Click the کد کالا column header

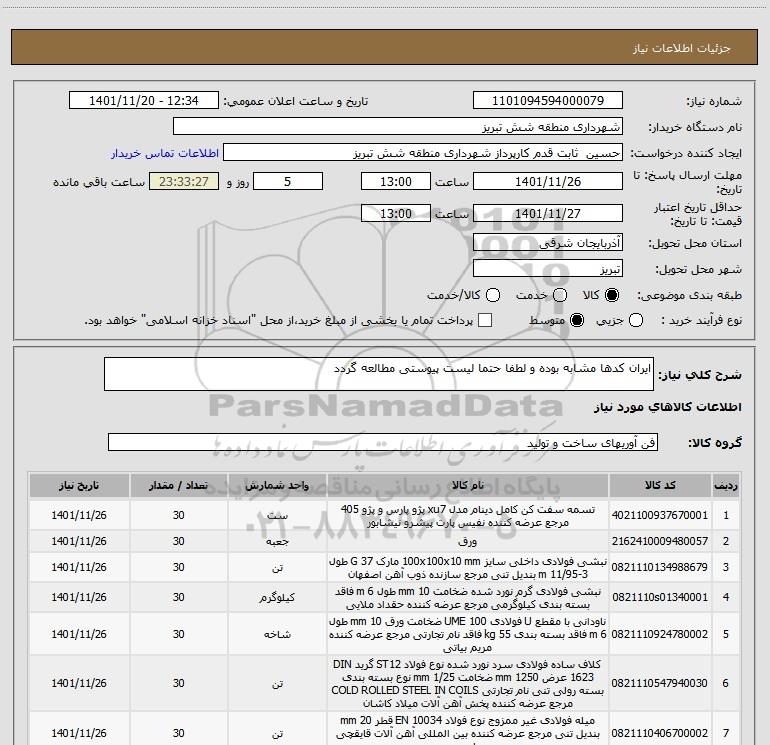660,485
